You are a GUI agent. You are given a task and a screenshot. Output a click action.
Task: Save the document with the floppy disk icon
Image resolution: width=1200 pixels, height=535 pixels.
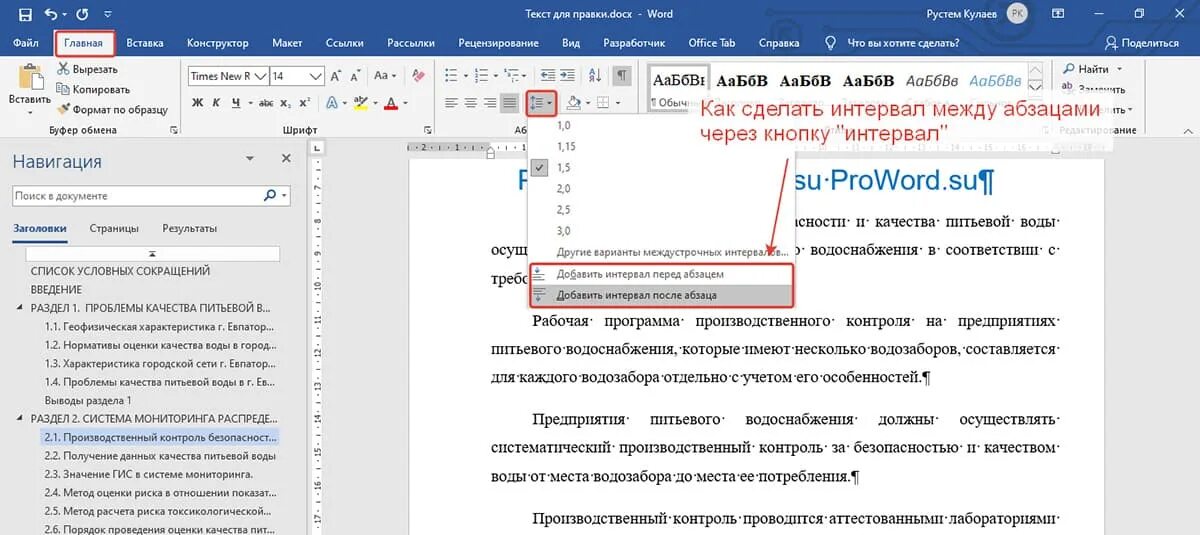point(24,14)
